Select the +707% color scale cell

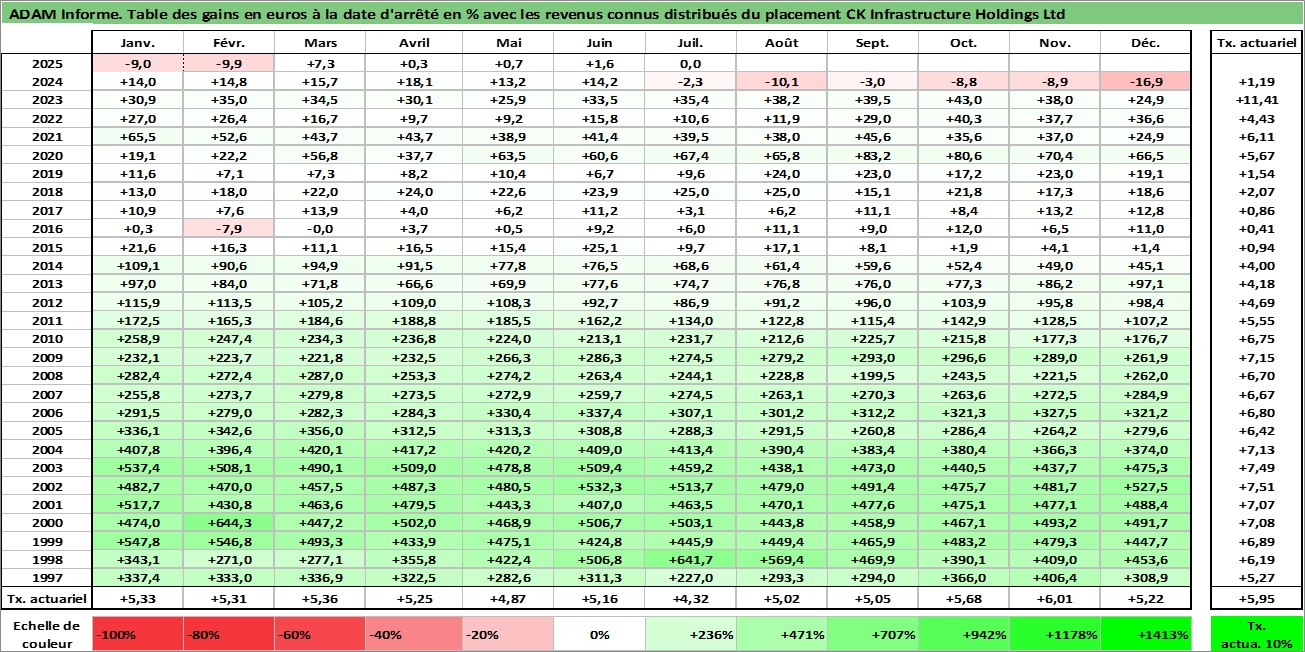(x=870, y=634)
